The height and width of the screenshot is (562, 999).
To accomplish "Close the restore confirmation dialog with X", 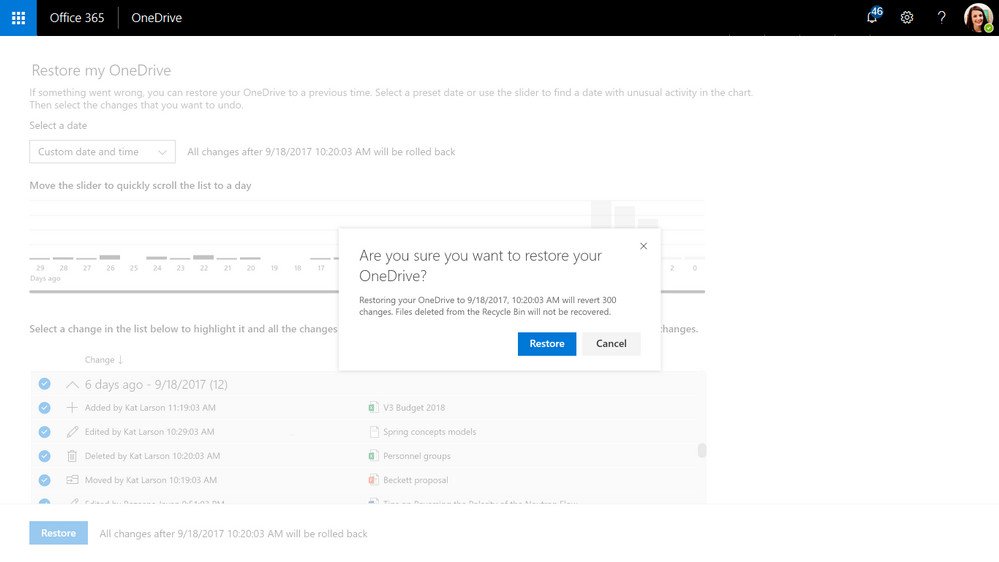I will tap(643, 246).
